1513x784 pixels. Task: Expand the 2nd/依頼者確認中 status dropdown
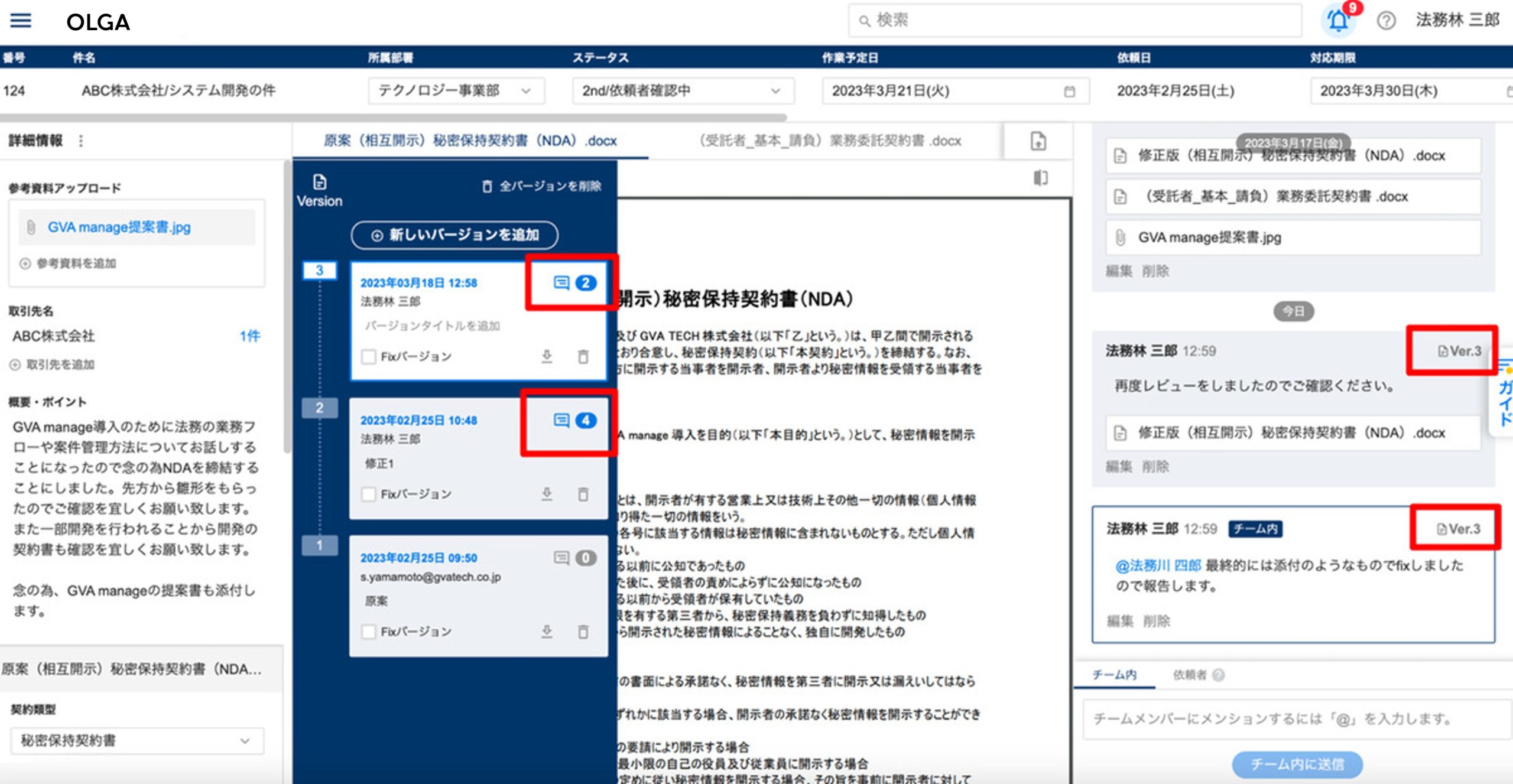pos(683,90)
